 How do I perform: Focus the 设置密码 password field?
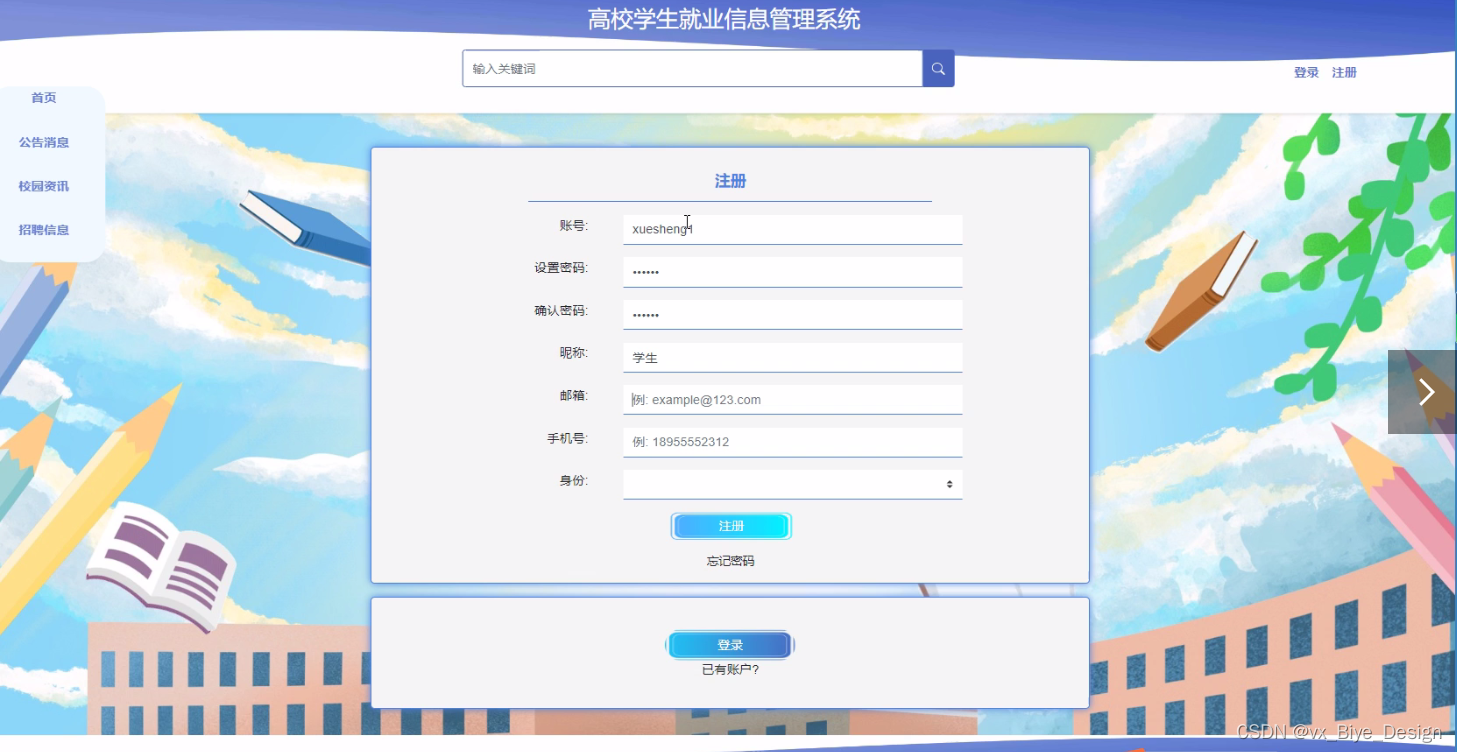tap(792, 272)
